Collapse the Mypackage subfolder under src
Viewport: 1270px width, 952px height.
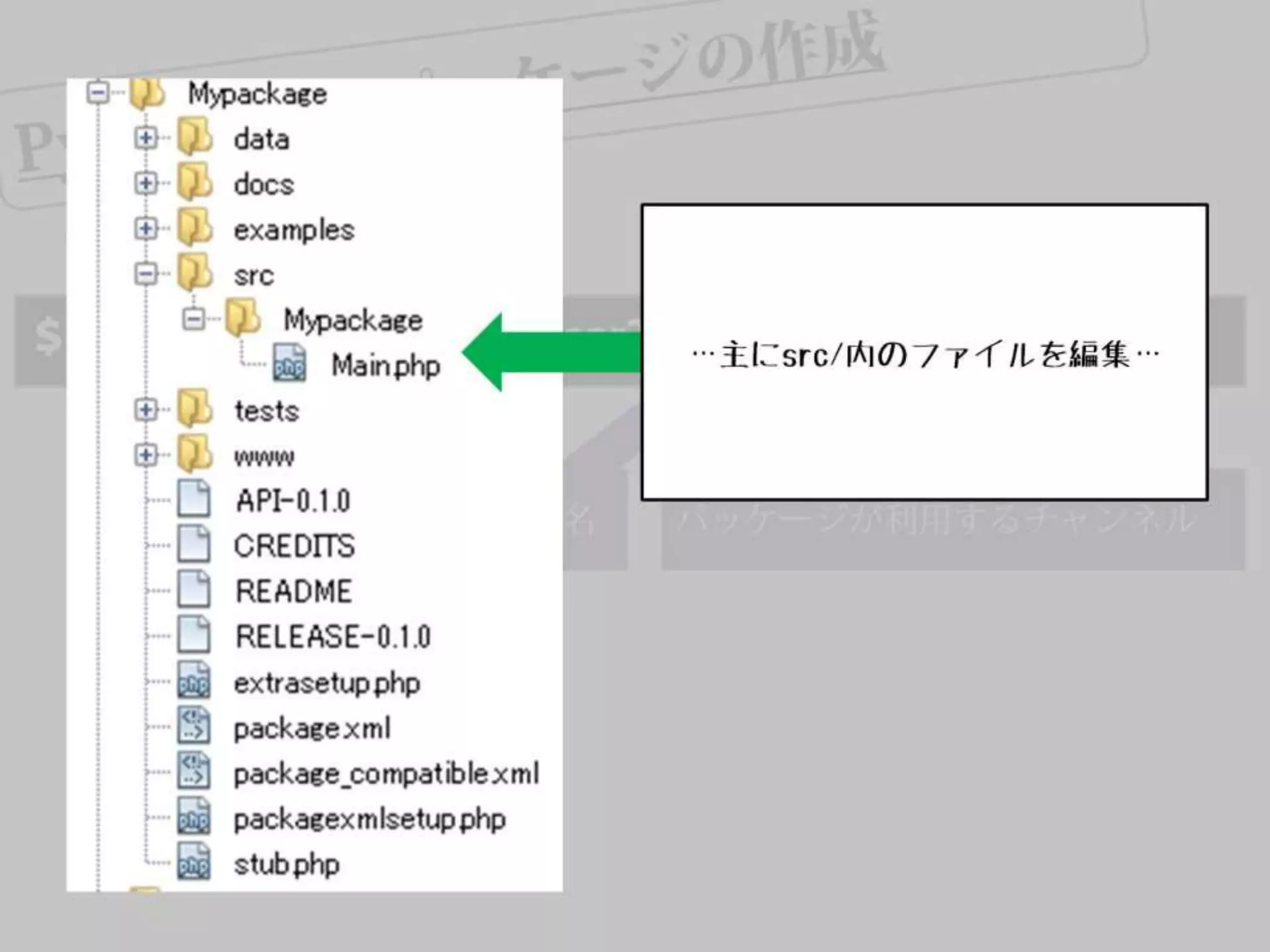193,319
